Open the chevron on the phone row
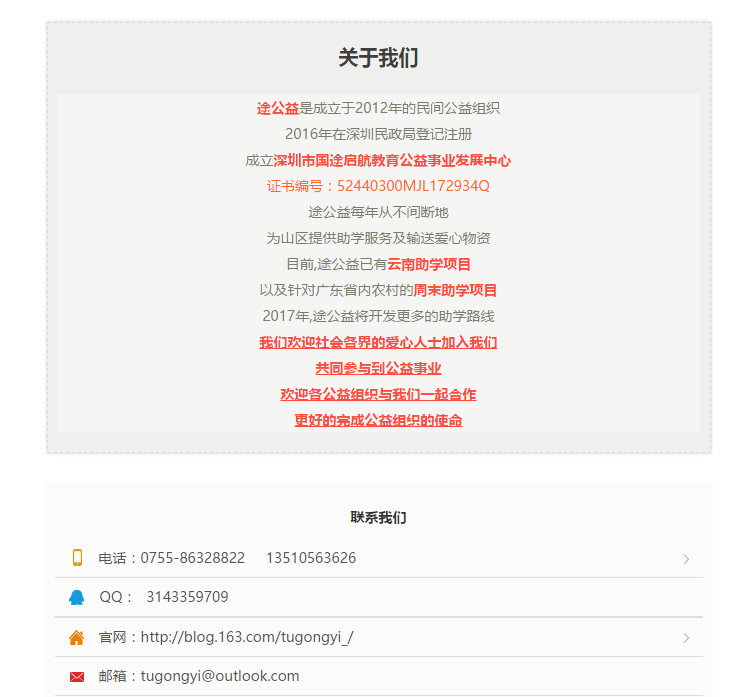The width and height of the screenshot is (738, 697). point(686,559)
